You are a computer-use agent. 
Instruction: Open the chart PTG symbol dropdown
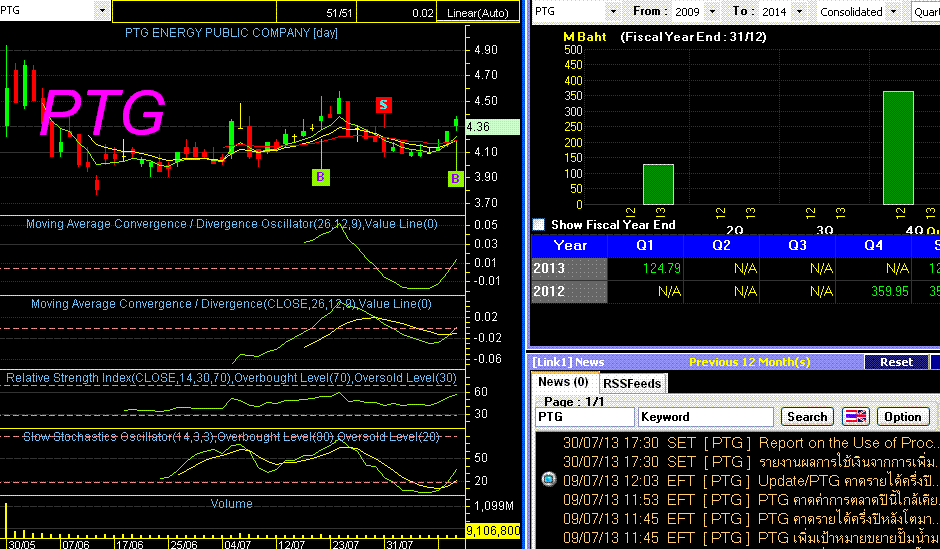click(x=102, y=11)
